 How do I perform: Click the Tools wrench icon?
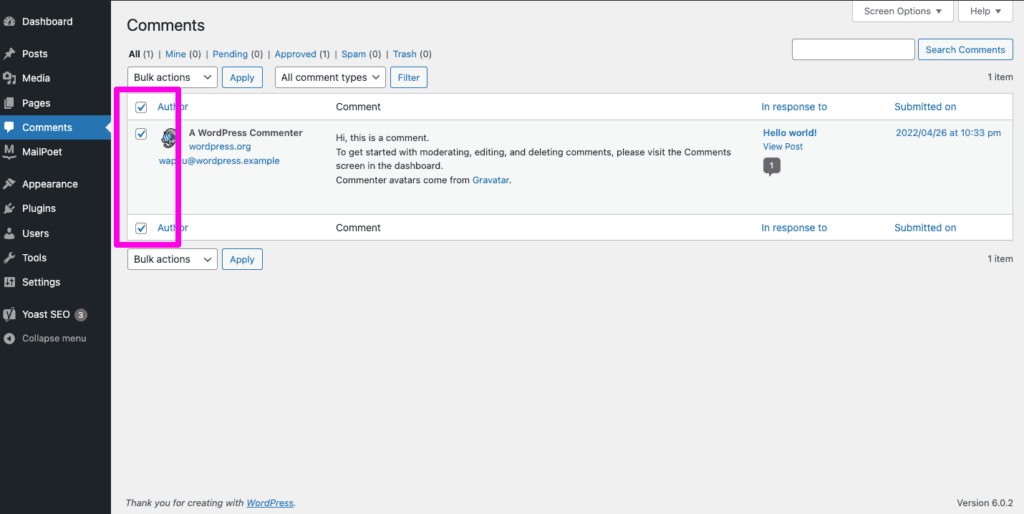pos(9,258)
